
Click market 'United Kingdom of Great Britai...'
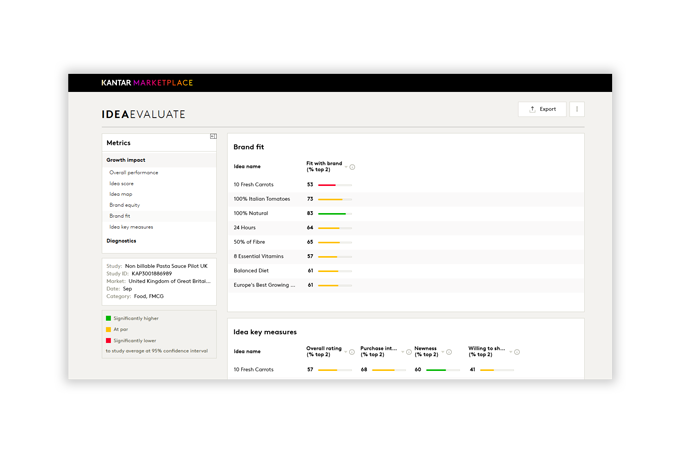coord(169,281)
